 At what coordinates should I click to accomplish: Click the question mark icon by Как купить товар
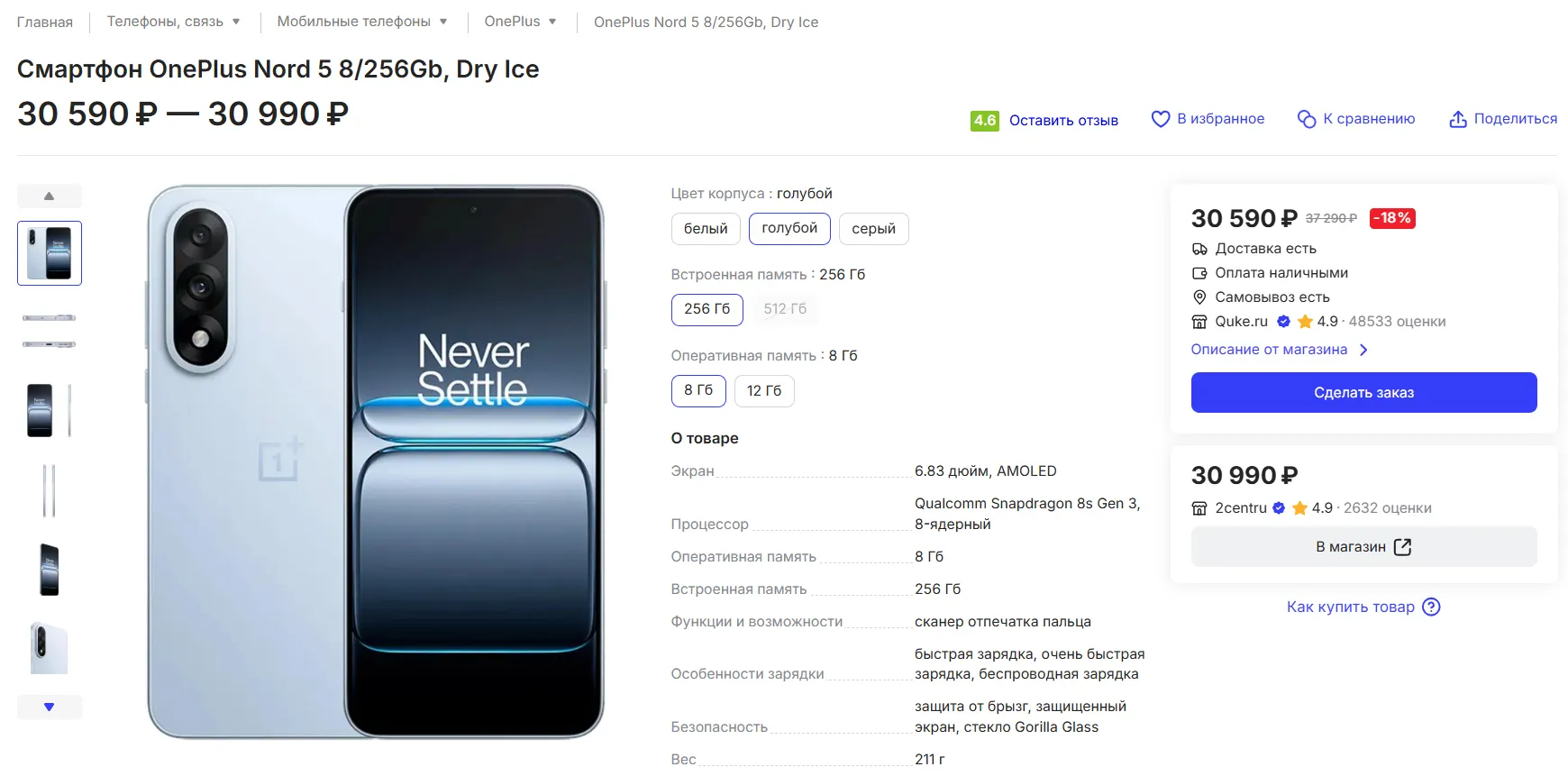pos(1431,607)
